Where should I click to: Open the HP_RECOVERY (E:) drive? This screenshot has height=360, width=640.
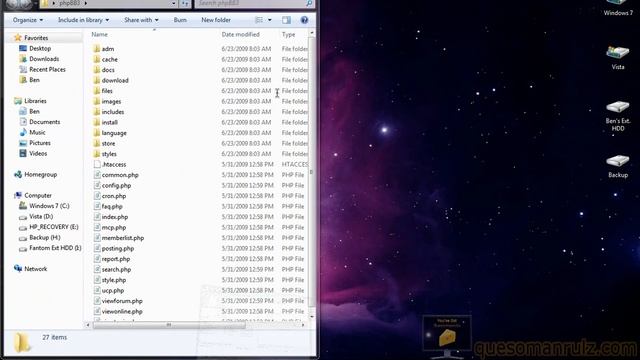(x=53, y=227)
